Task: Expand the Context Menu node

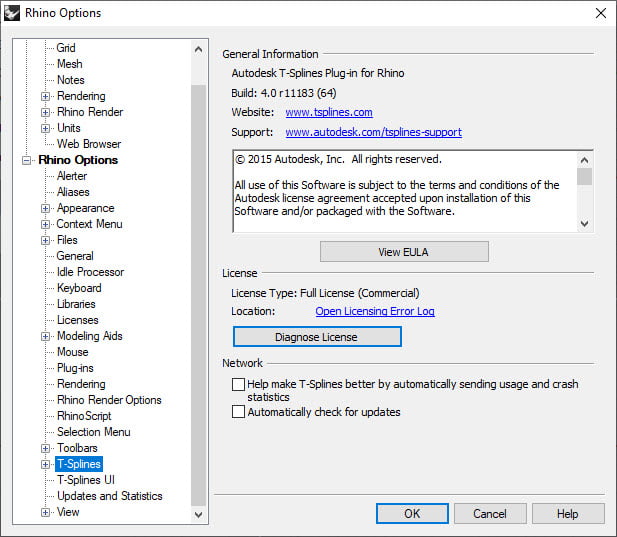Action: tap(46, 224)
